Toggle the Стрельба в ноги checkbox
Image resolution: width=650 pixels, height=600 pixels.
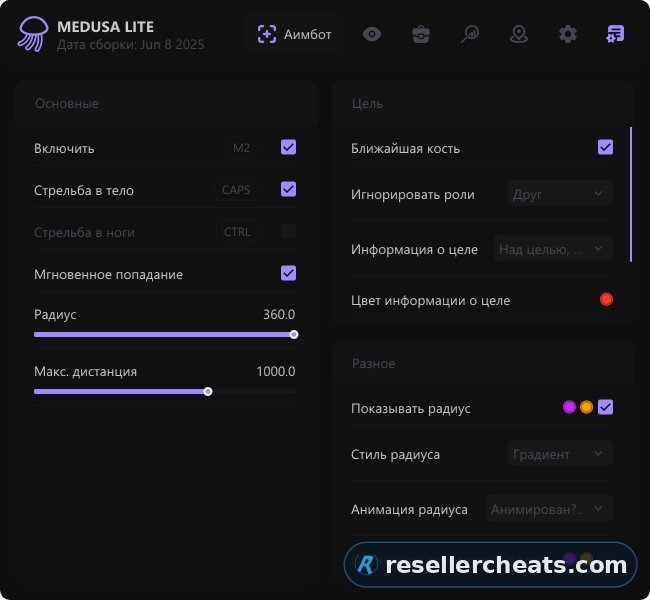(x=289, y=231)
